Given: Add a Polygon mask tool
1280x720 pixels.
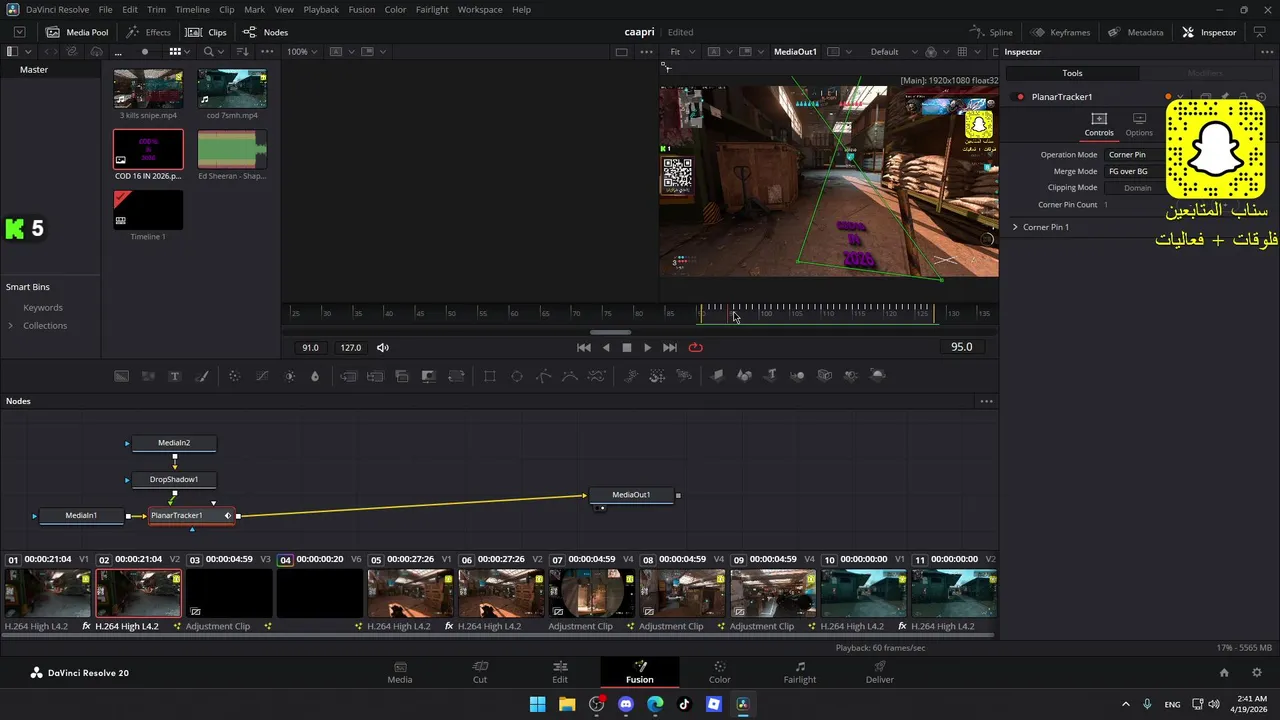Looking at the screenshot, I should coord(543,376).
